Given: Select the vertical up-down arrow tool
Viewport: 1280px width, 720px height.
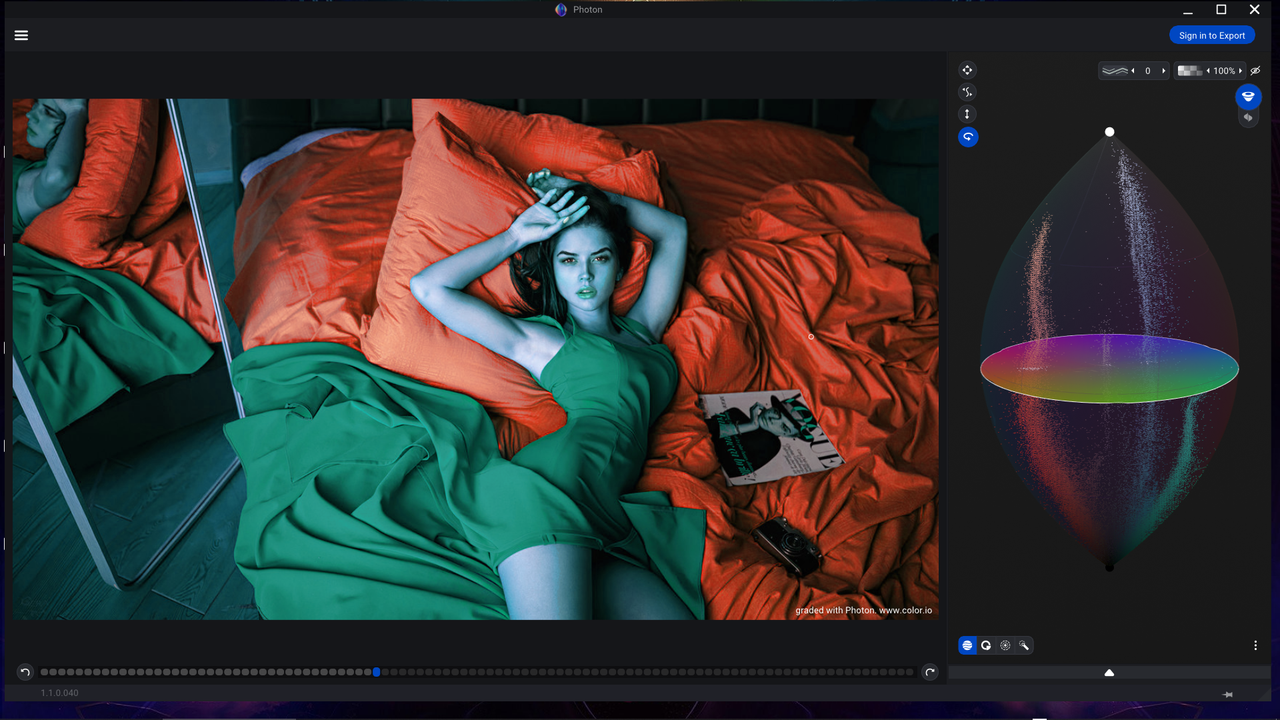Looking at the screenshot, I should click(967, 114).
